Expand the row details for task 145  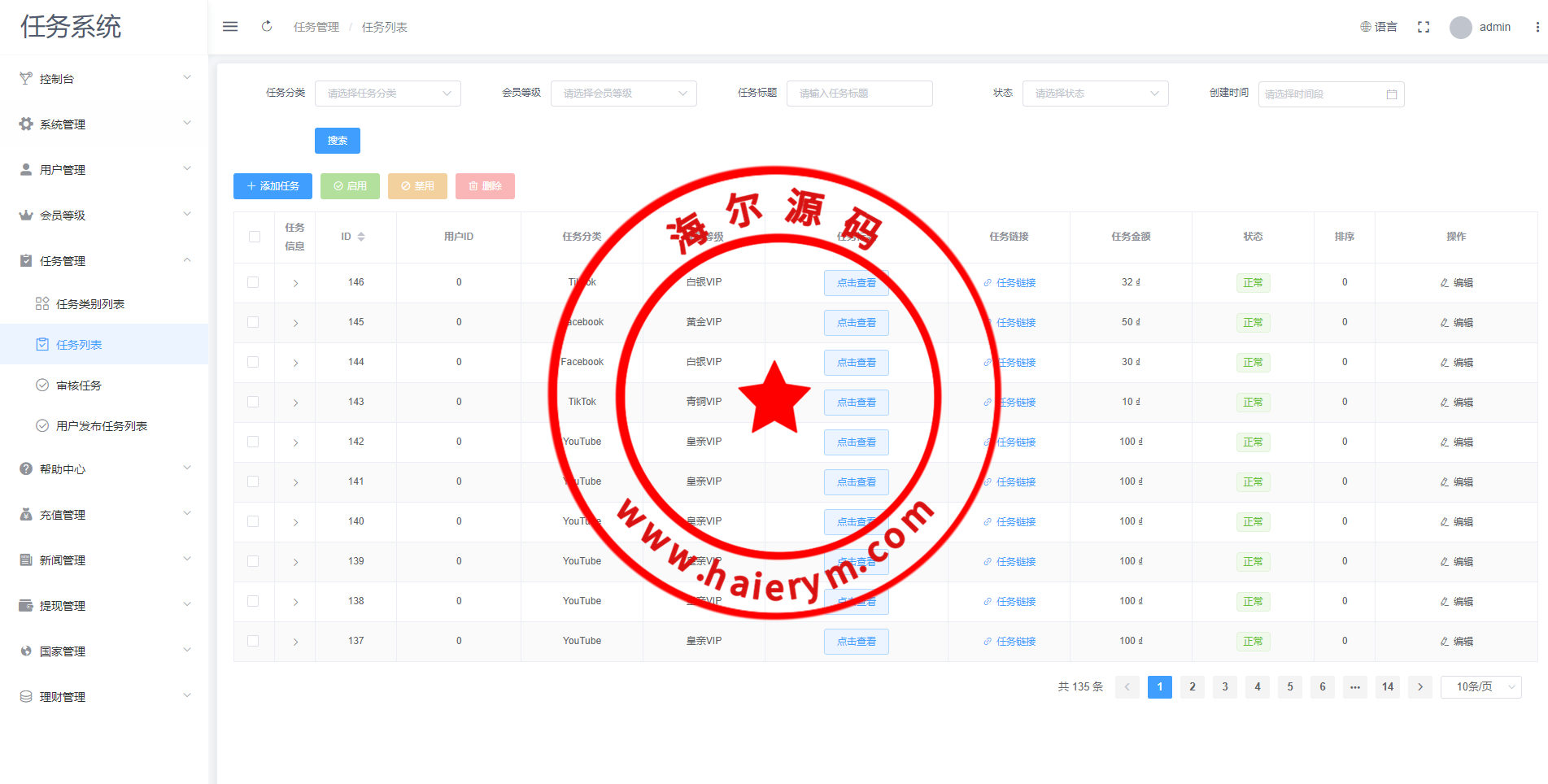point(295,323)
